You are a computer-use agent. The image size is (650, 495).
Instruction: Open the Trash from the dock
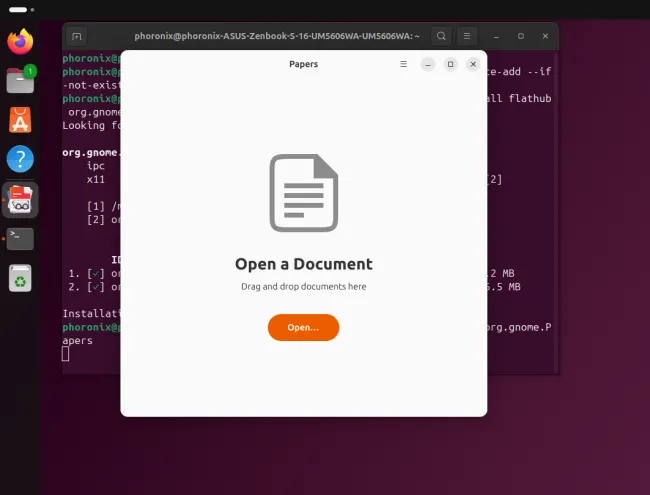click(20, 278)
